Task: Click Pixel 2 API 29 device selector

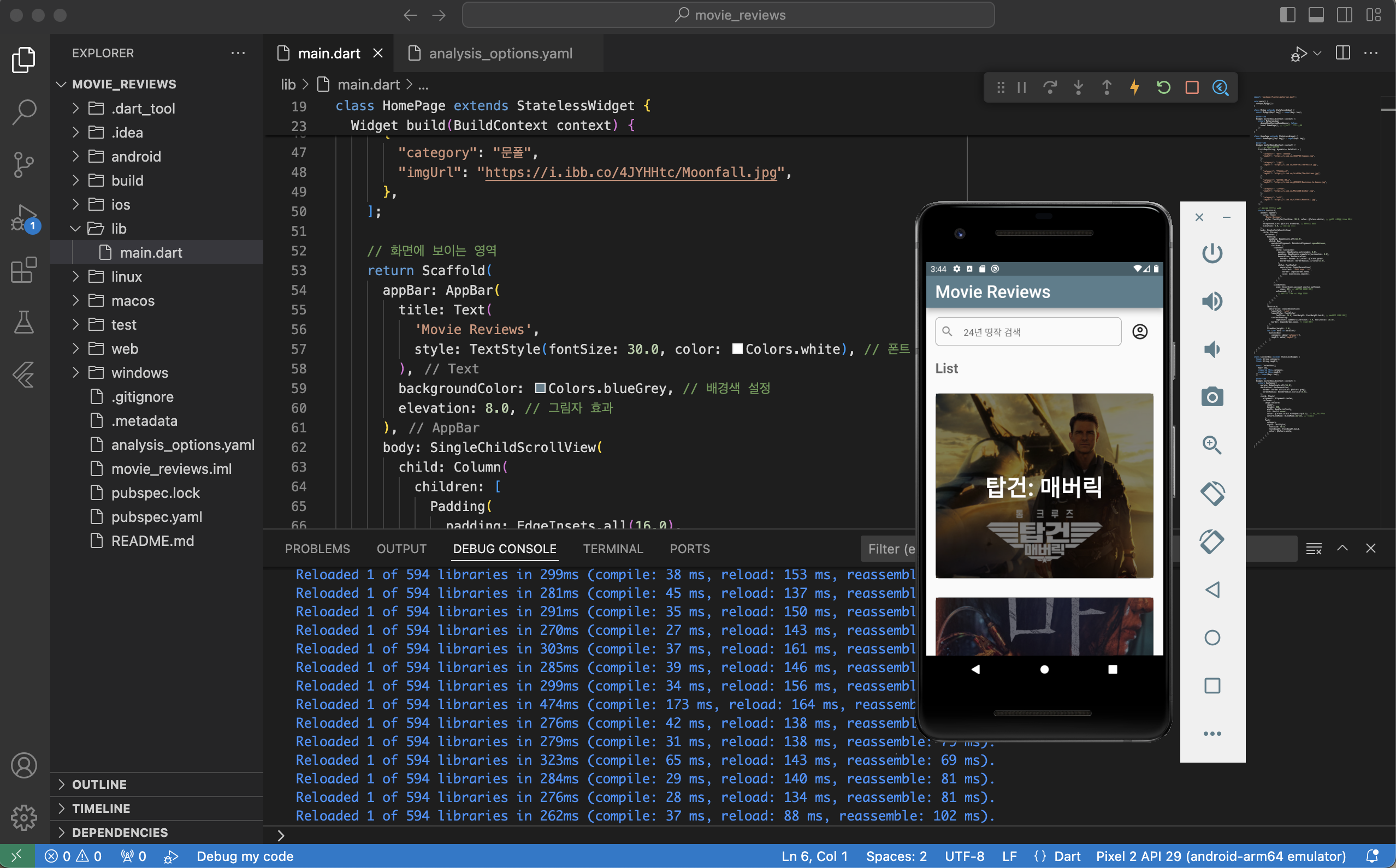Action: (1221, 856)
